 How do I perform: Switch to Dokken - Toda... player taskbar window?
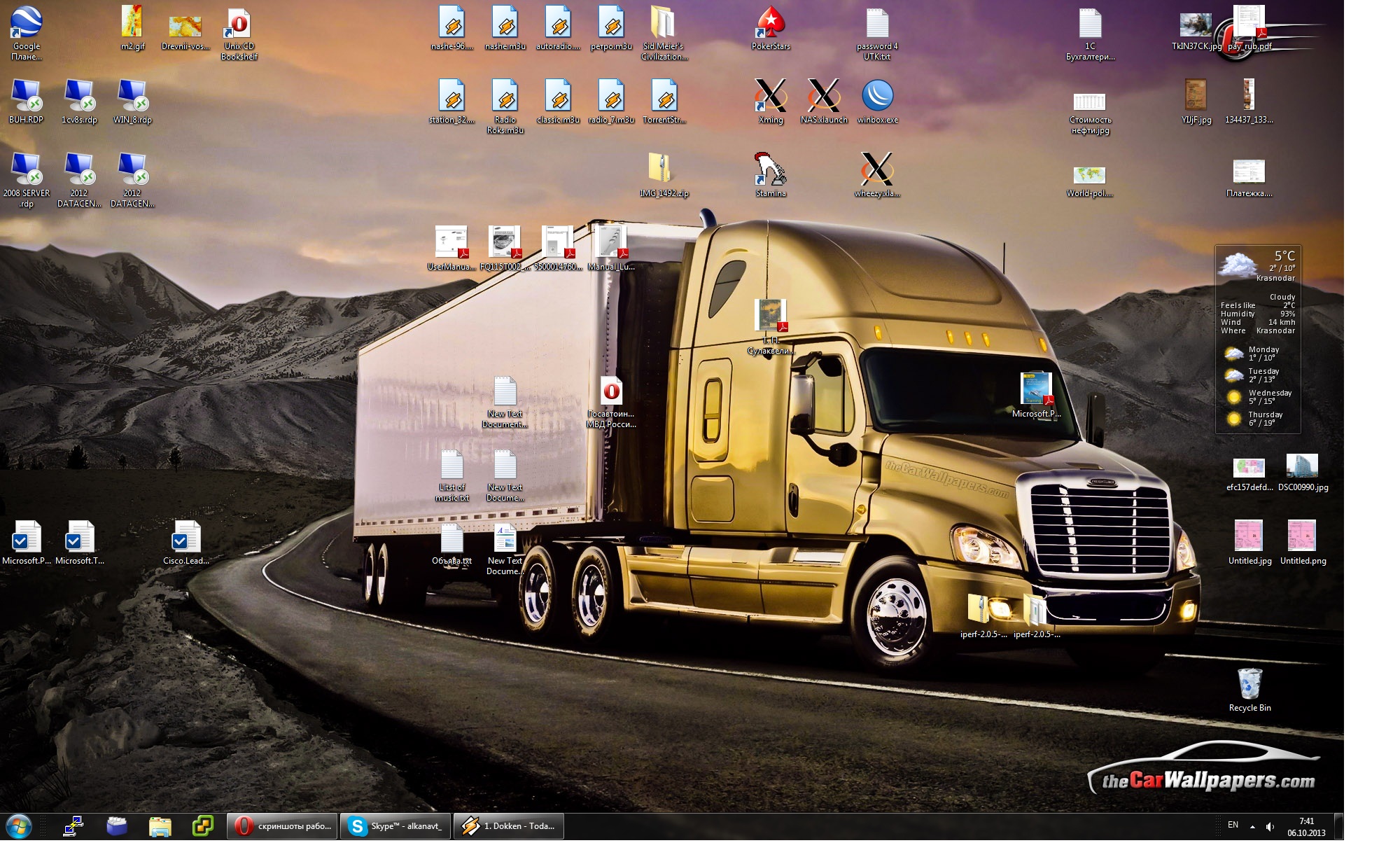click(x=509, y=827)
